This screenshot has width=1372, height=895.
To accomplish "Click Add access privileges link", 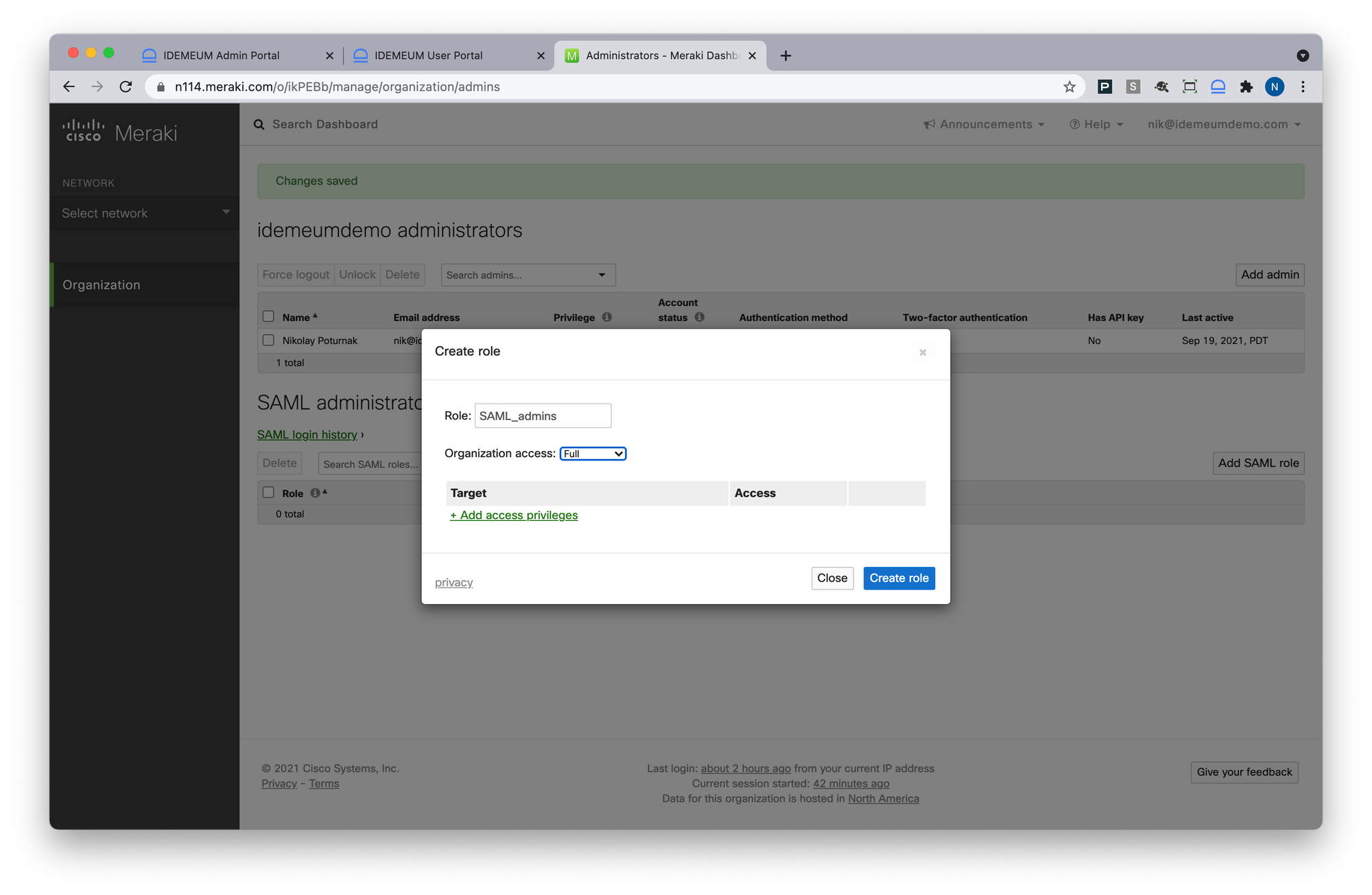I will pyautogui.click(x=514, y=515).
